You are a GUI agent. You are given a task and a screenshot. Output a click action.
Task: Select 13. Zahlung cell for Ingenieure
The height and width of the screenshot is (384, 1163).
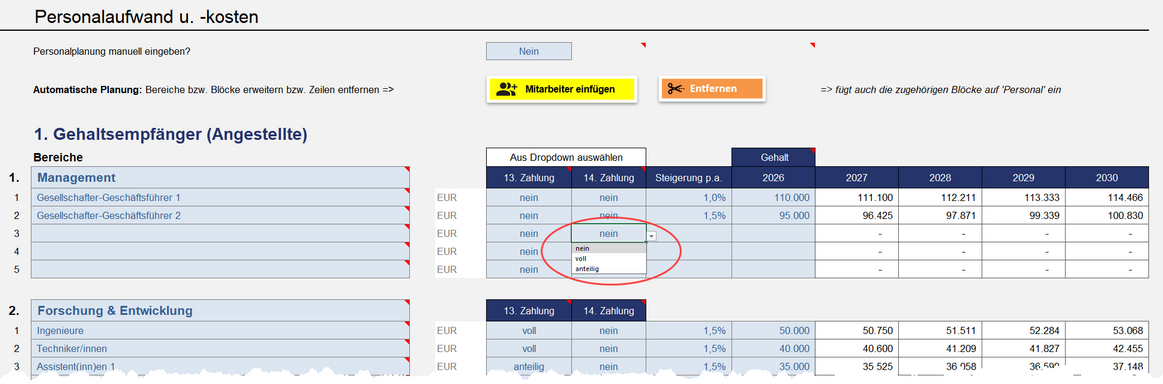pos(529,330)
